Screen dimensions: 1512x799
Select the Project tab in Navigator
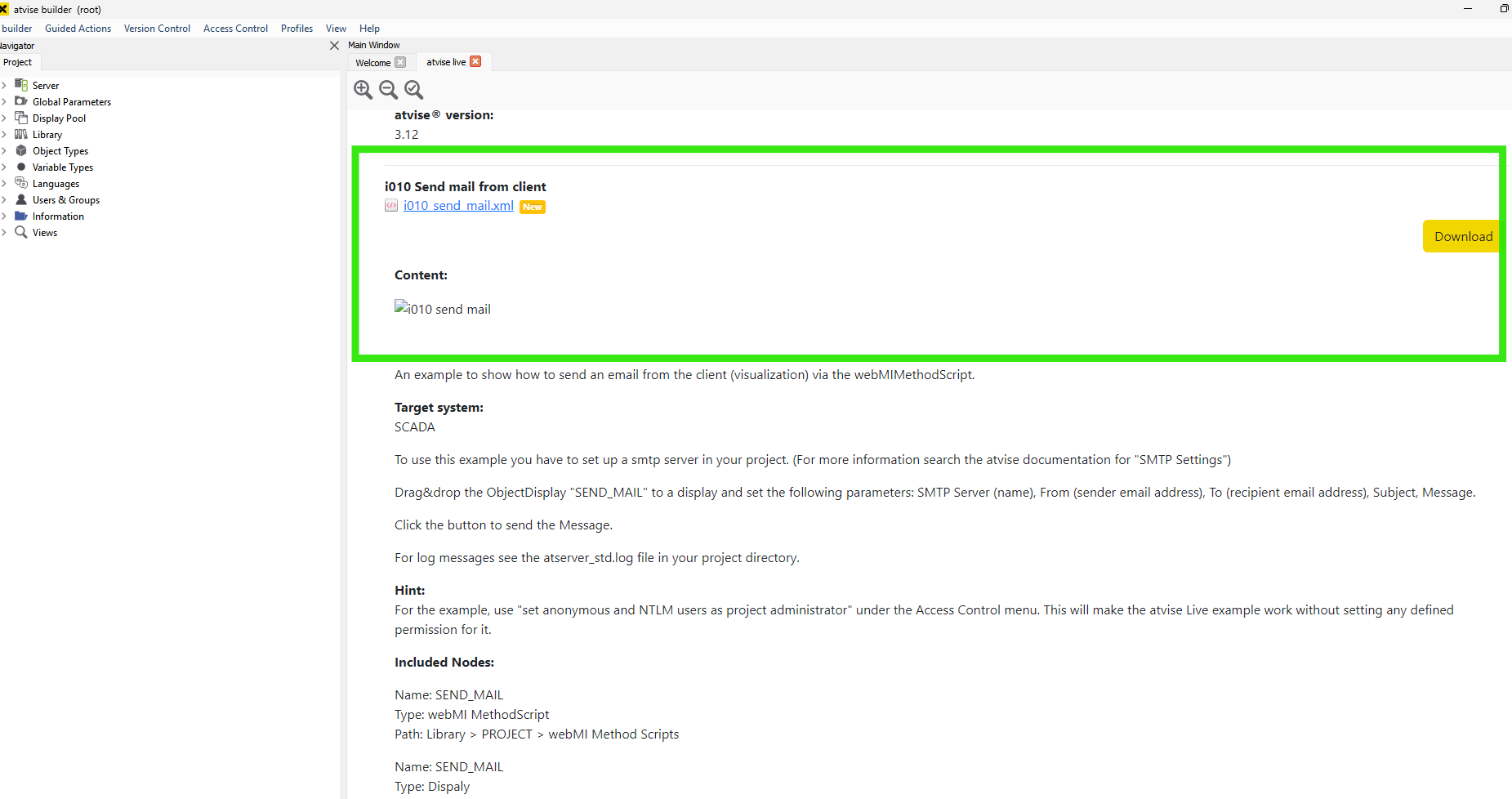[18, 62]
